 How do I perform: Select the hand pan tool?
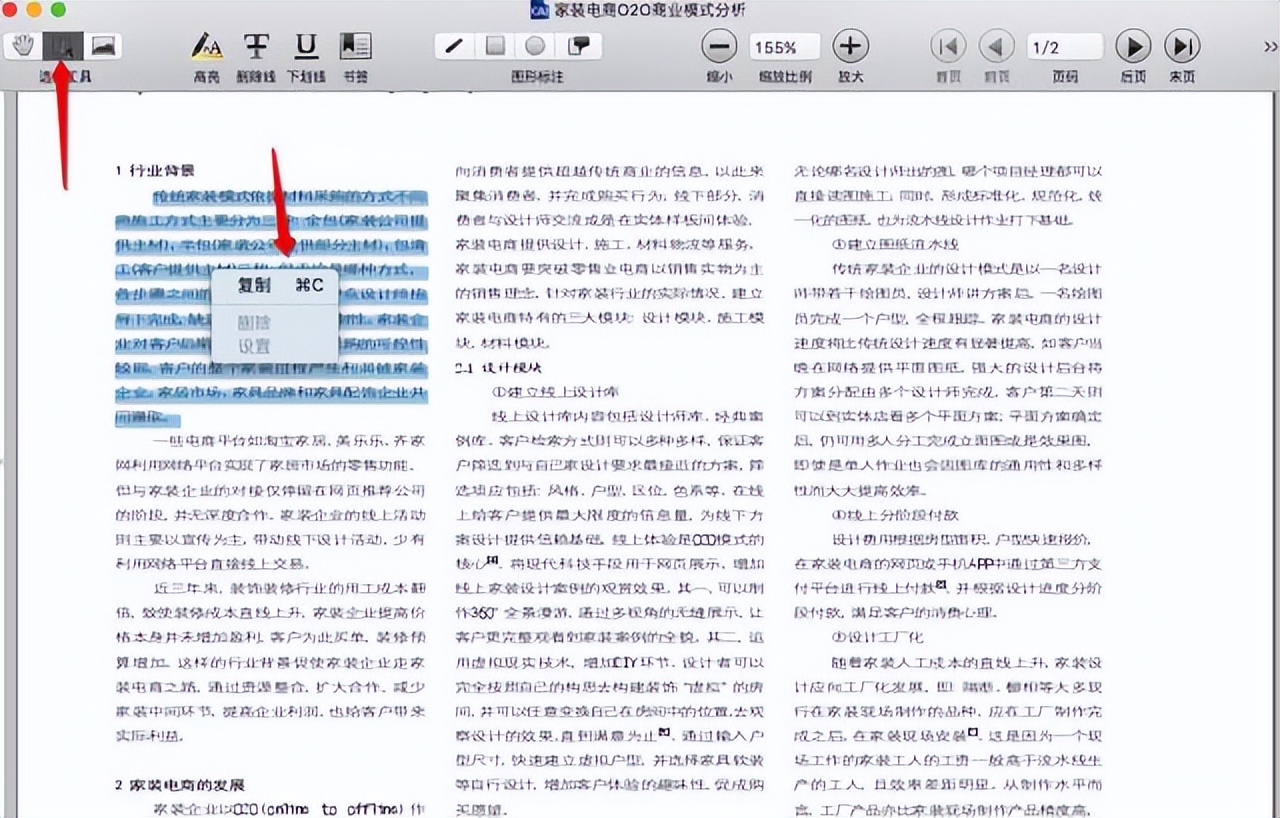pos(21,45)
